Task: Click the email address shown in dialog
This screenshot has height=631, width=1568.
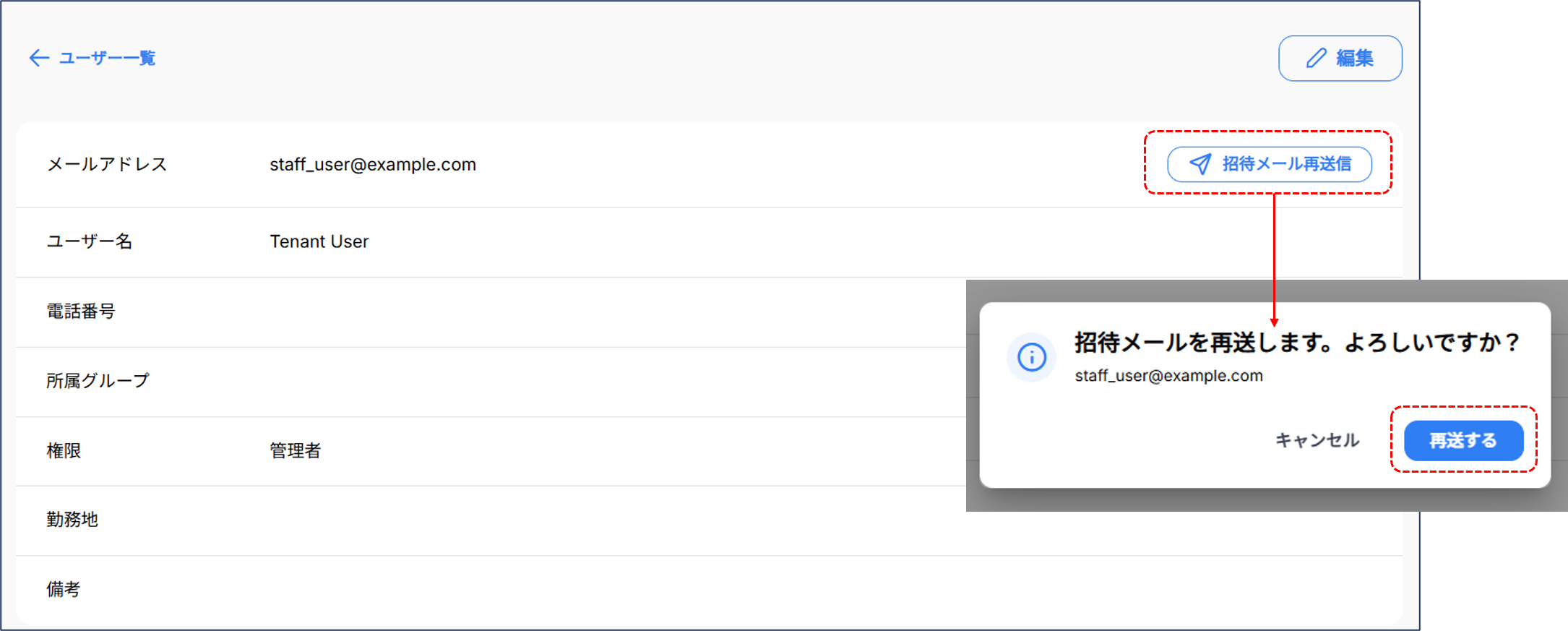Action: point(1168,376)
